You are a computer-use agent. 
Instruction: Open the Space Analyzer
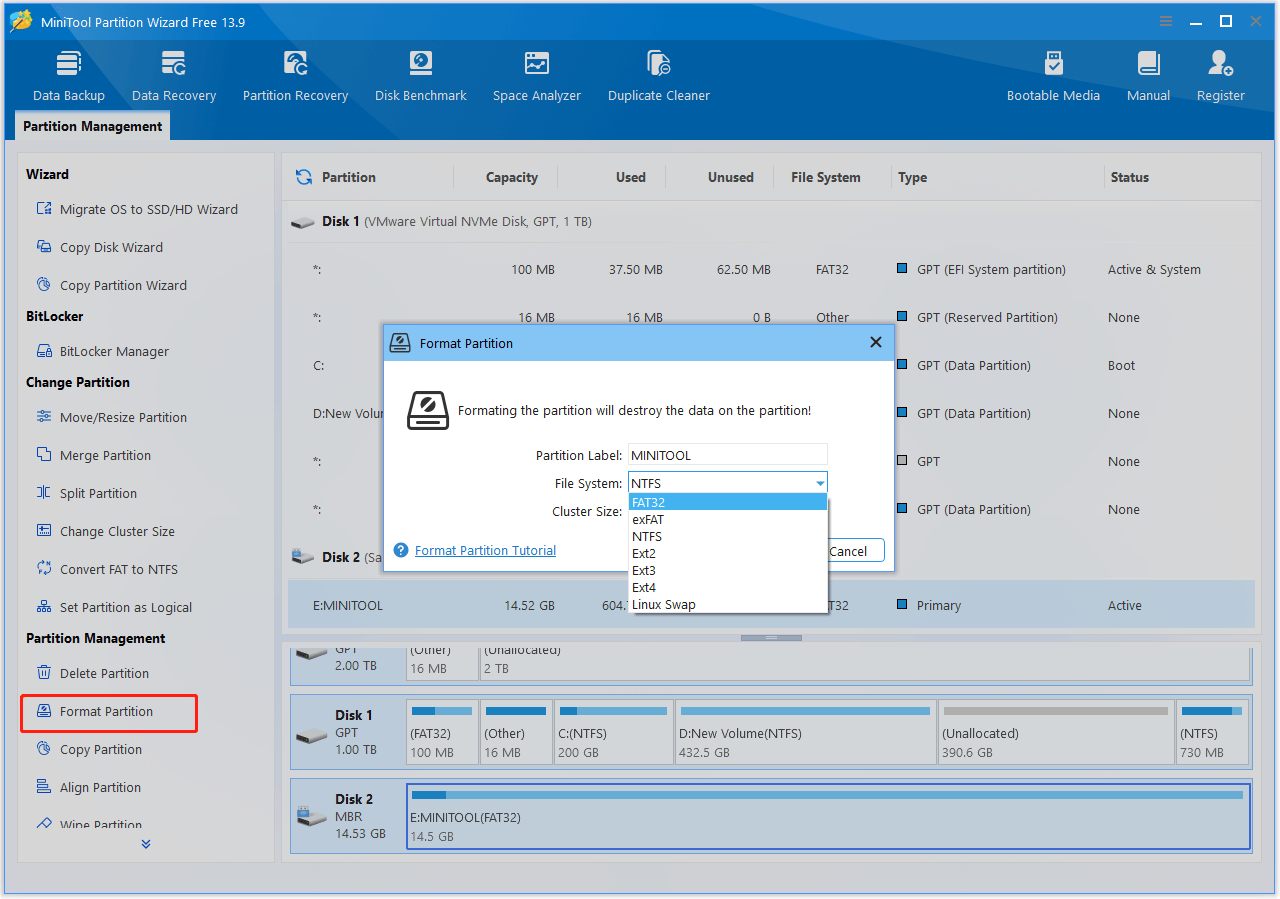(x=537, y=77)
